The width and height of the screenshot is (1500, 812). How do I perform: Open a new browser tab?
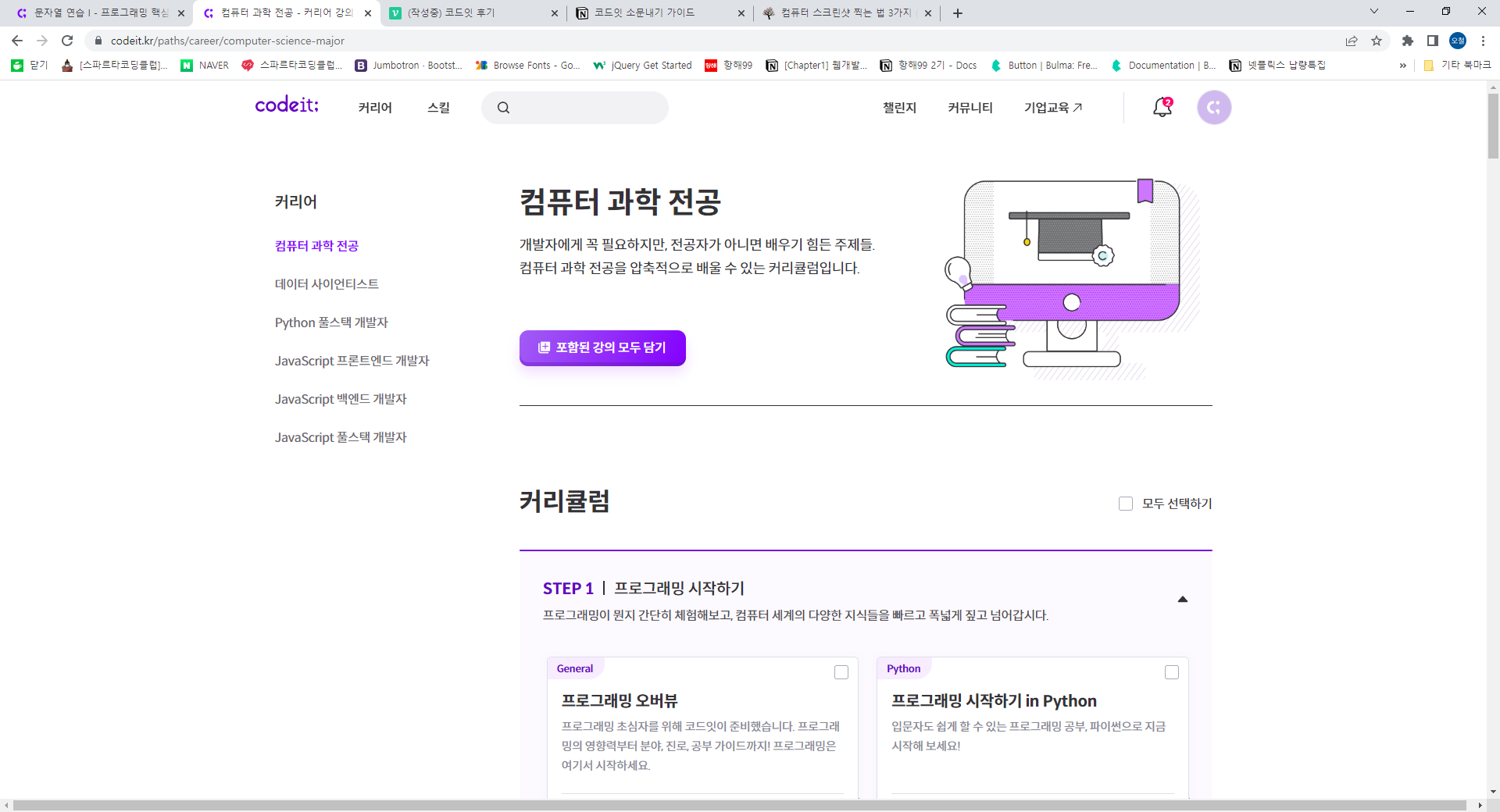pyautogui.click(x=958, y=13)
